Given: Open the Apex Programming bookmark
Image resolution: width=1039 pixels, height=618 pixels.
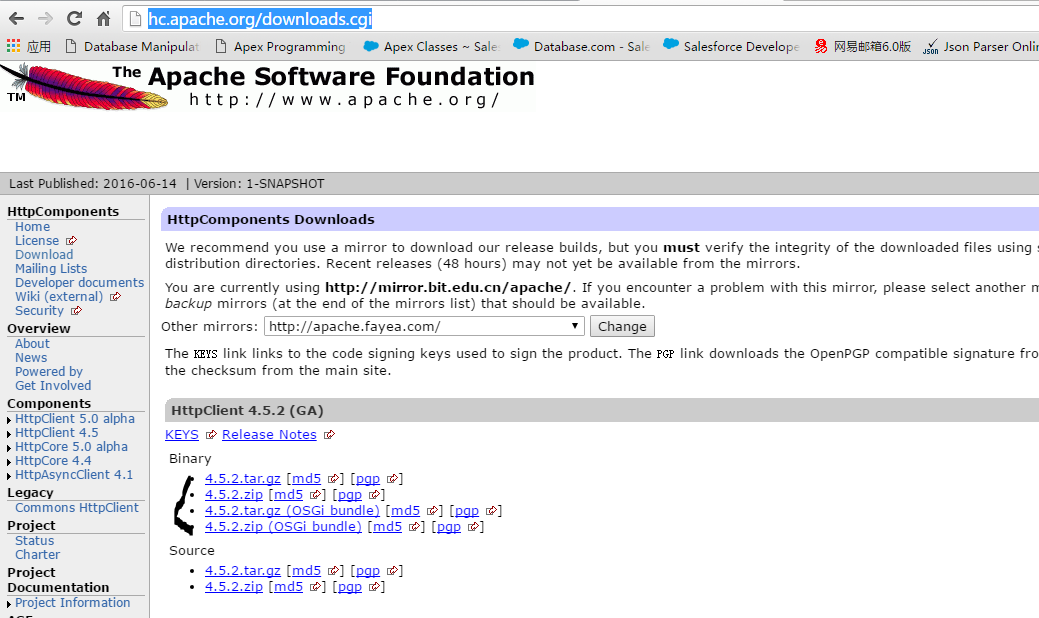Looking at the screenshot, I should coord(281,46).
